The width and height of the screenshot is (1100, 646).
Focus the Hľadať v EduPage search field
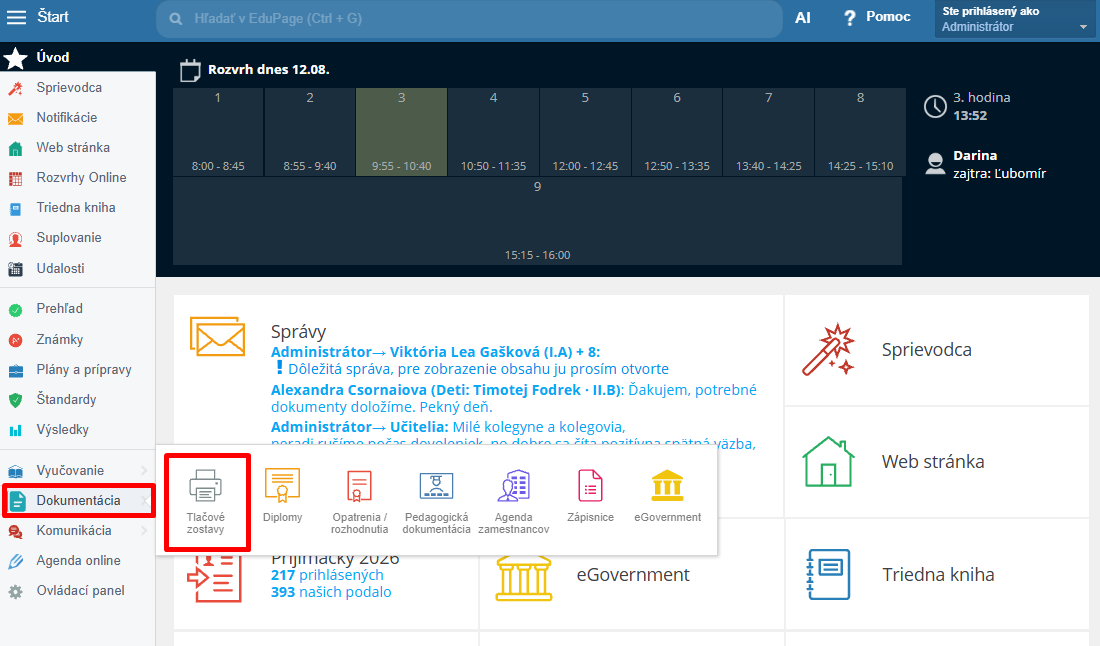469,18
